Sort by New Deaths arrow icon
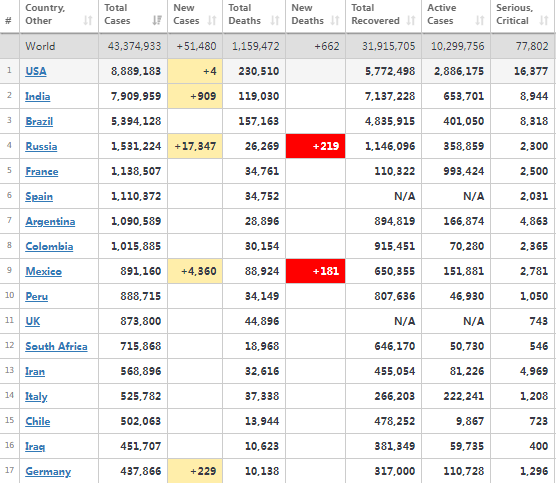The width and height of the screenshot is (556, 483). 335,21
